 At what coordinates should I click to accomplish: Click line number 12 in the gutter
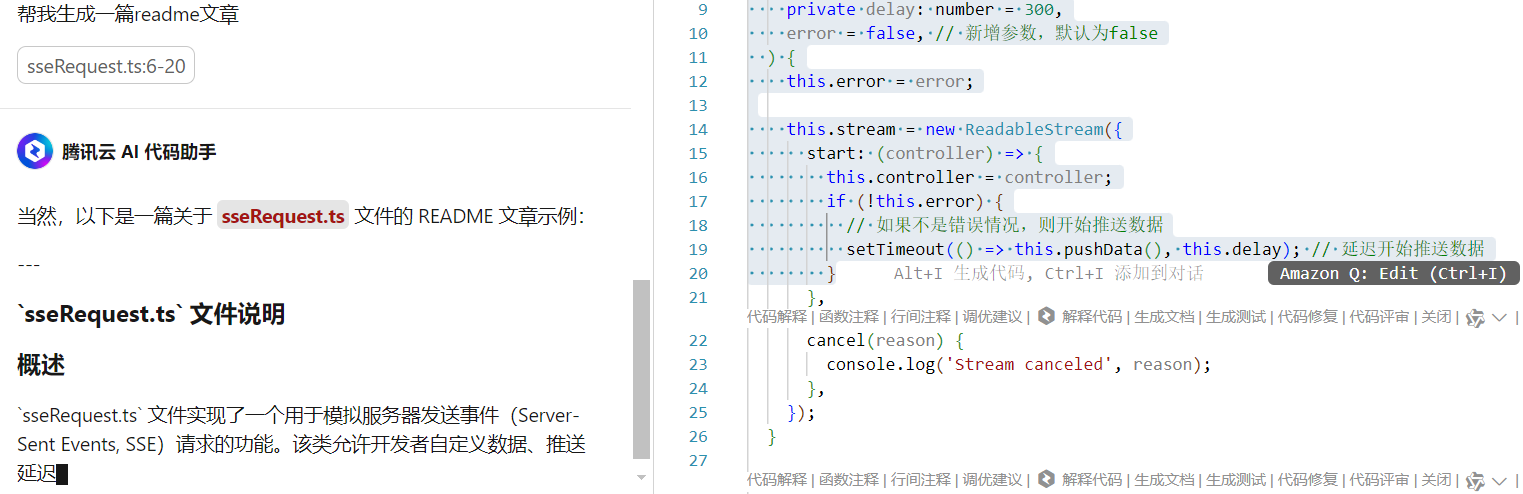(x=698, y=81)
